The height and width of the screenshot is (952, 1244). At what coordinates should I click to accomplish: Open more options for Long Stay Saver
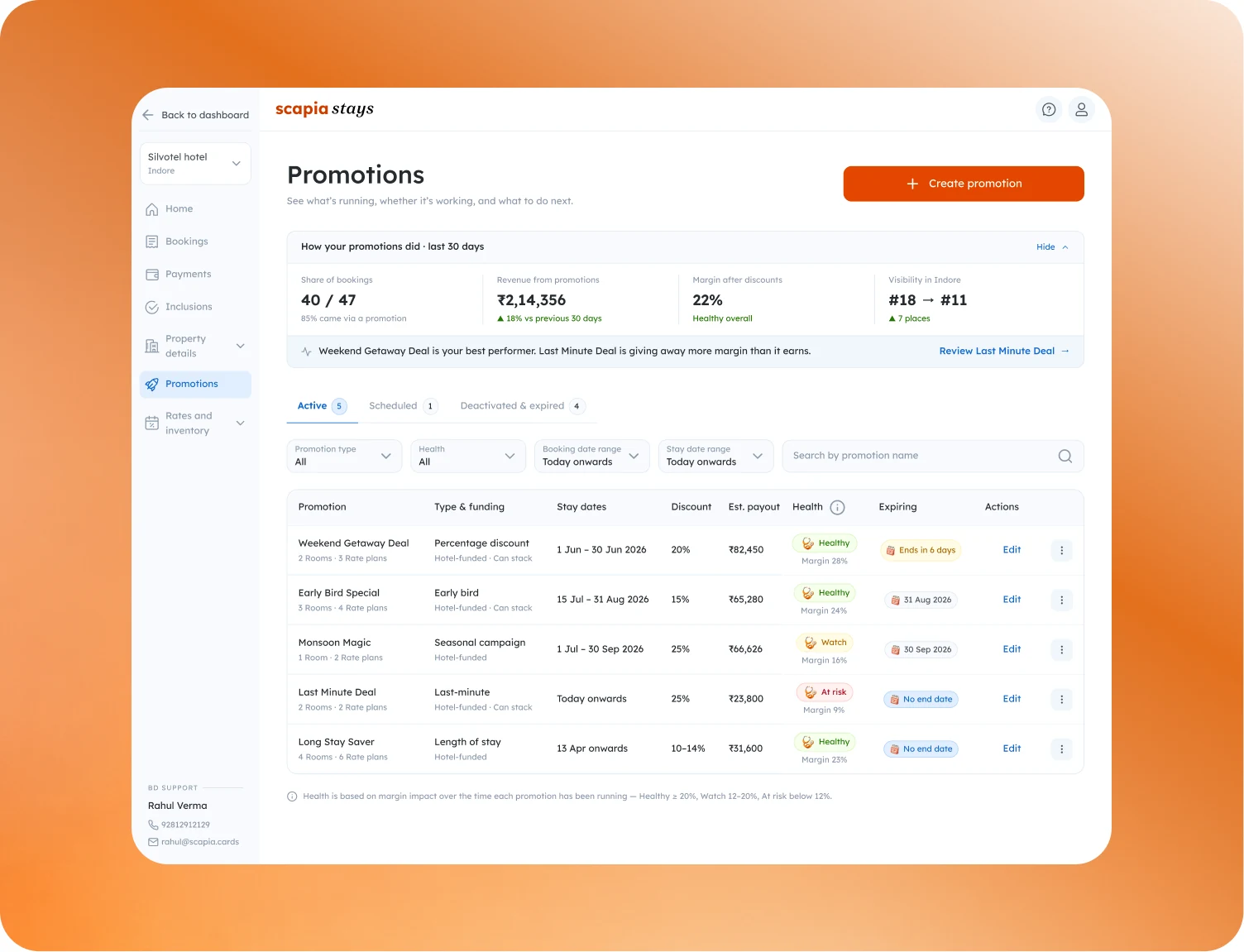click(x=1062, y=749)
